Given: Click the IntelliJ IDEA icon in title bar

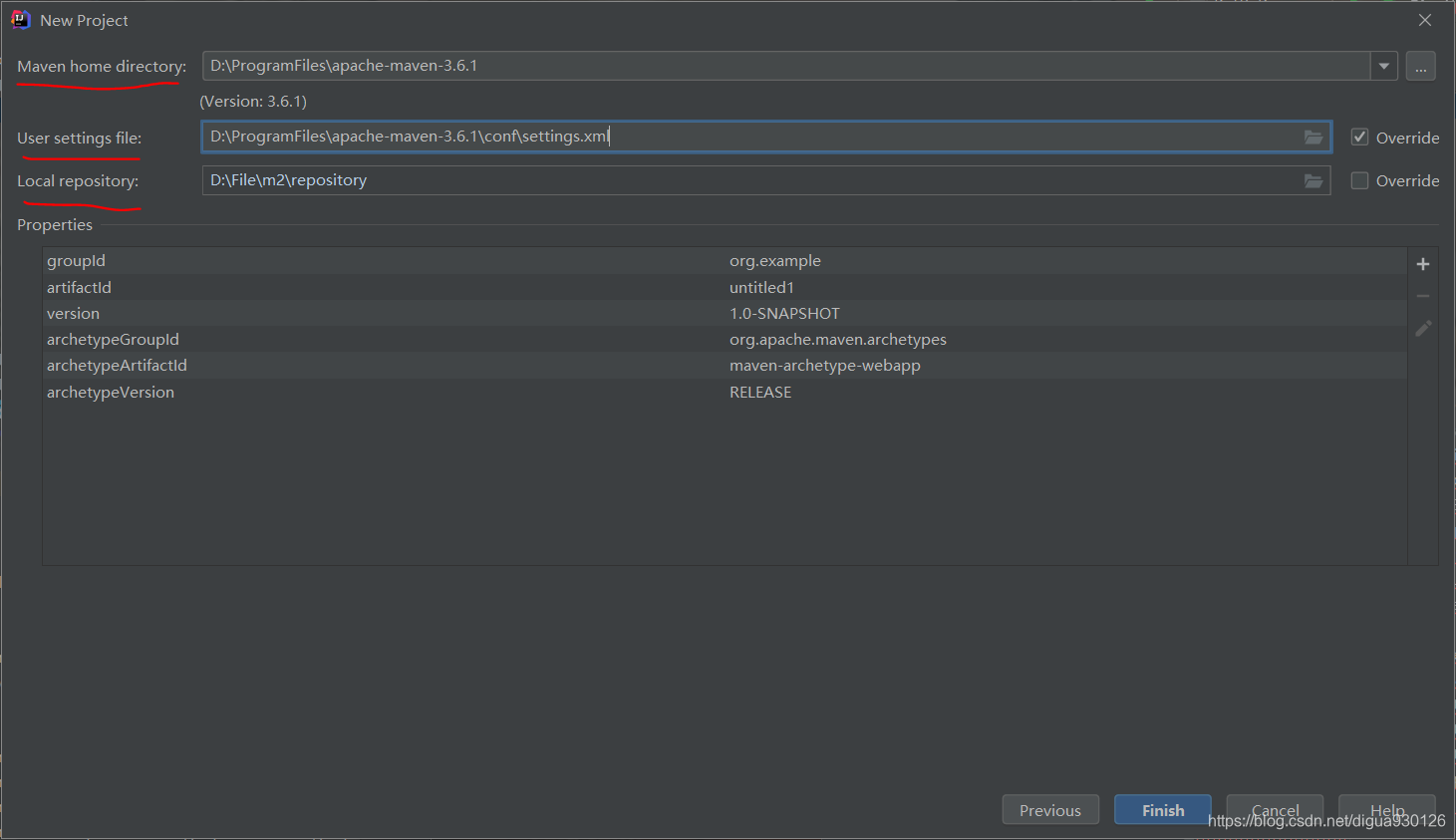Looking at the screenshot, I should (x=21, y=20).
